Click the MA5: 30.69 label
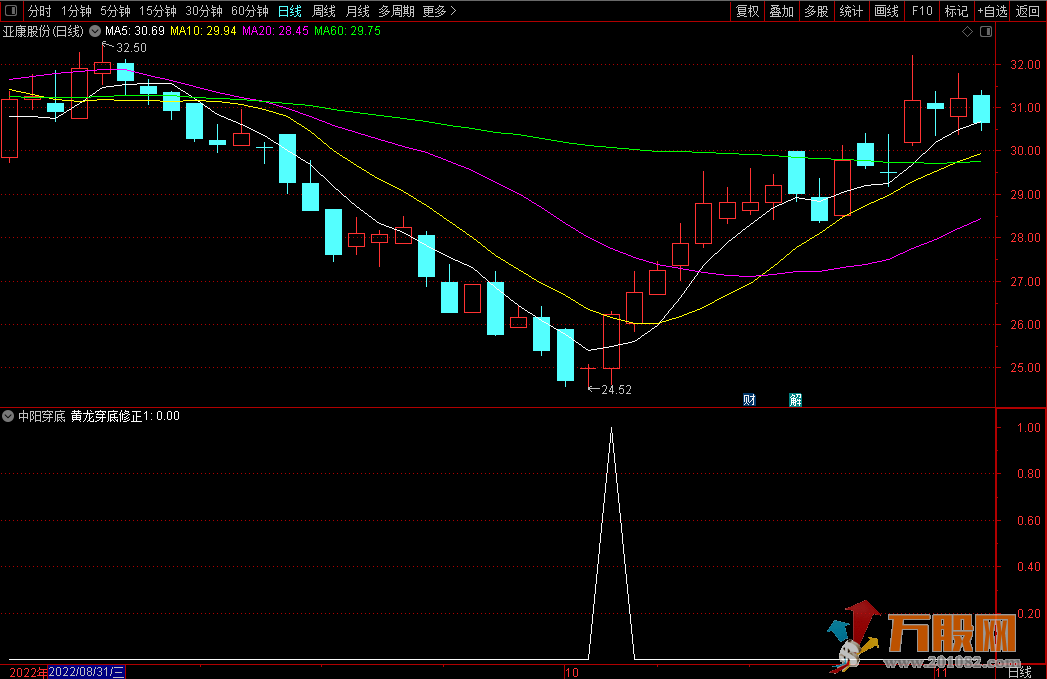1047x679 pixels. (135, 31)
